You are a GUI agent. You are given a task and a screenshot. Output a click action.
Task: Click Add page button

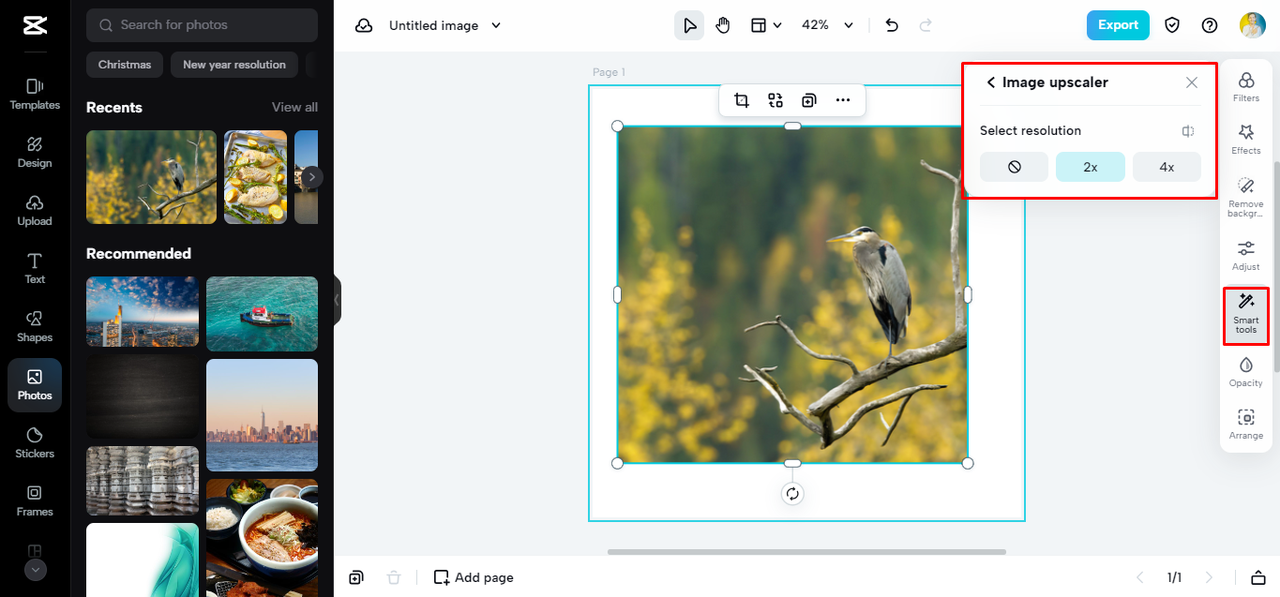473,577
